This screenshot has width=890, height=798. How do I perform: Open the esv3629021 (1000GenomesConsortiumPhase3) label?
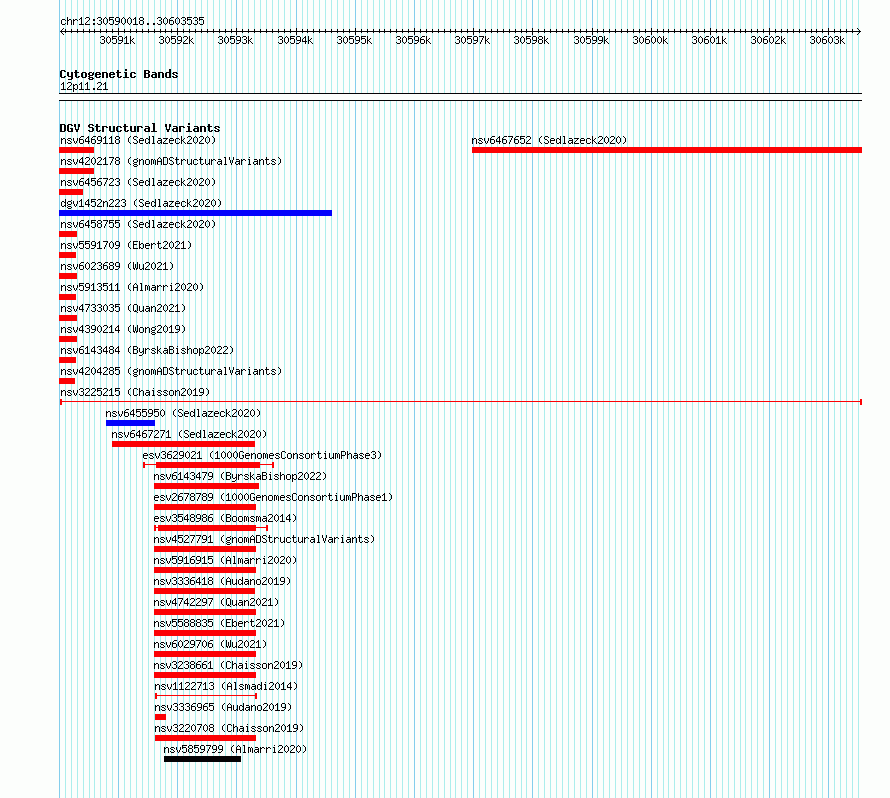click(262, 455)
